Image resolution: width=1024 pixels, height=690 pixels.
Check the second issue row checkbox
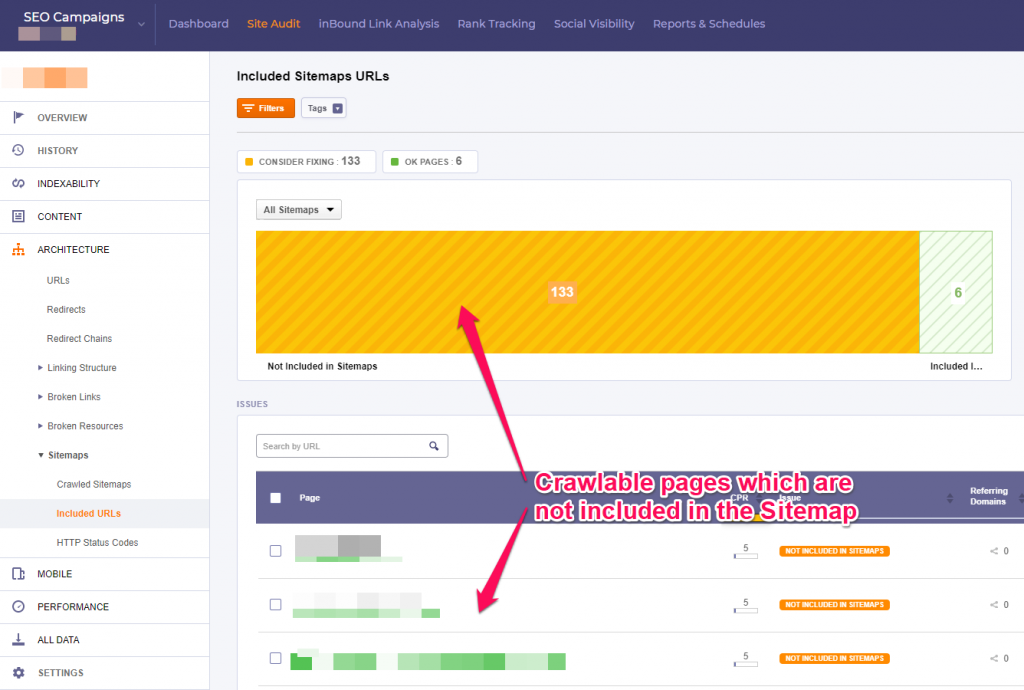coord(276,604)
